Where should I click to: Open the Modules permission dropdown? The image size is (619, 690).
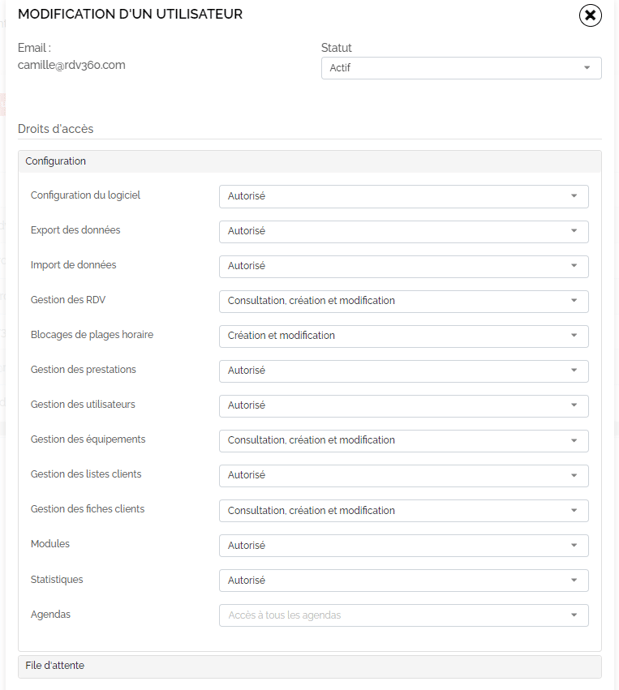point(403,546)
